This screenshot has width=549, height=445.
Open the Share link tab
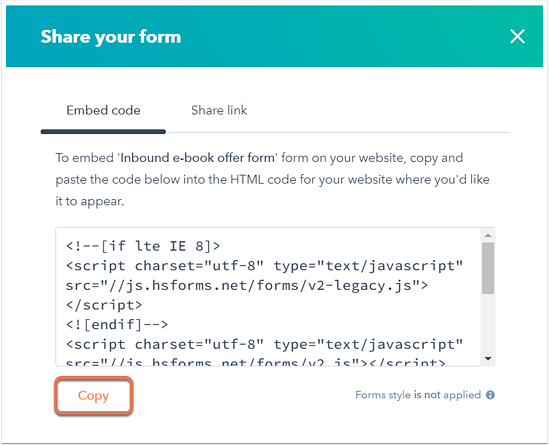point(219,111)
